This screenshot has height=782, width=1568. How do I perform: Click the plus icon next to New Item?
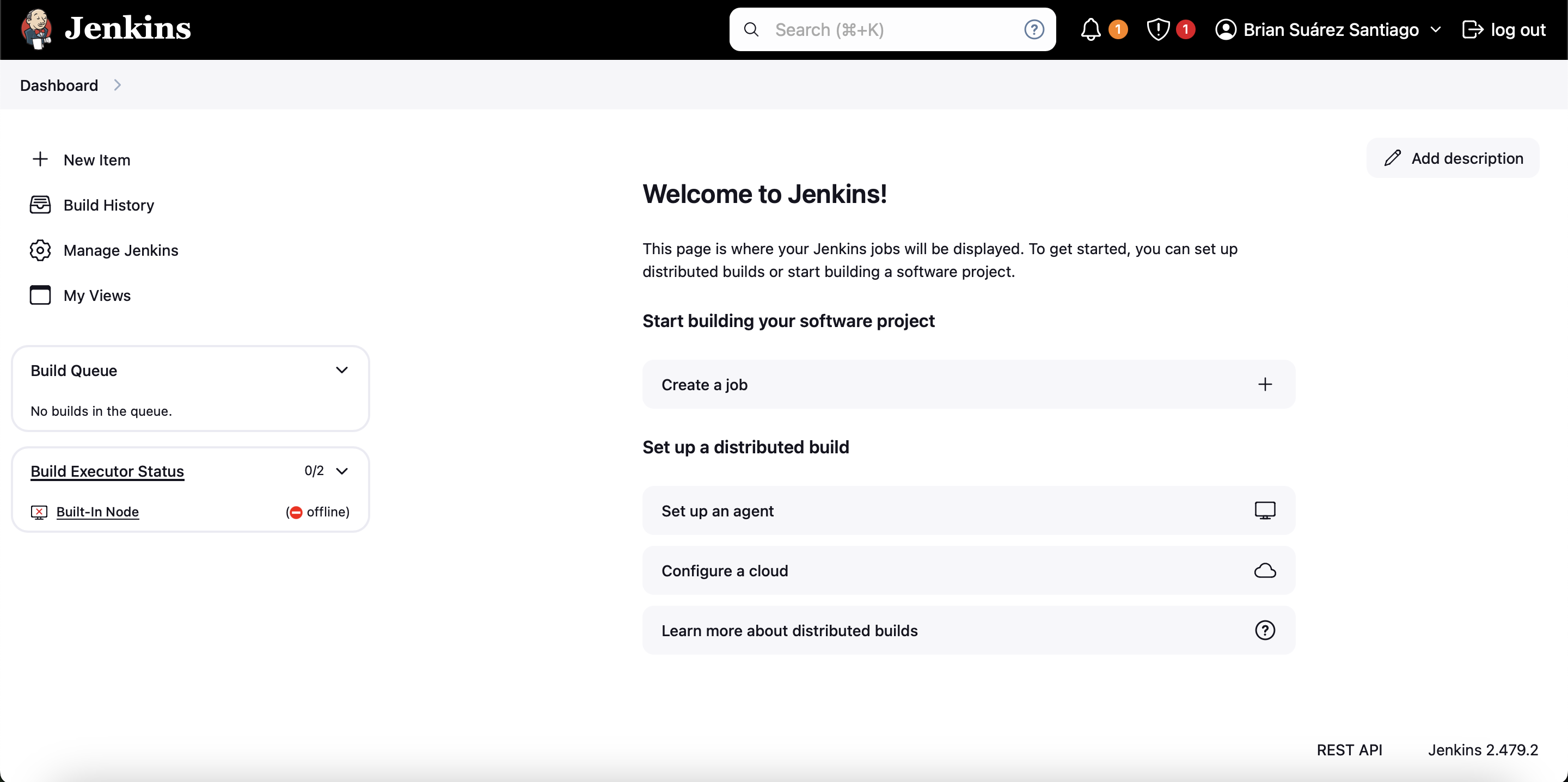[x=40, y=159]
